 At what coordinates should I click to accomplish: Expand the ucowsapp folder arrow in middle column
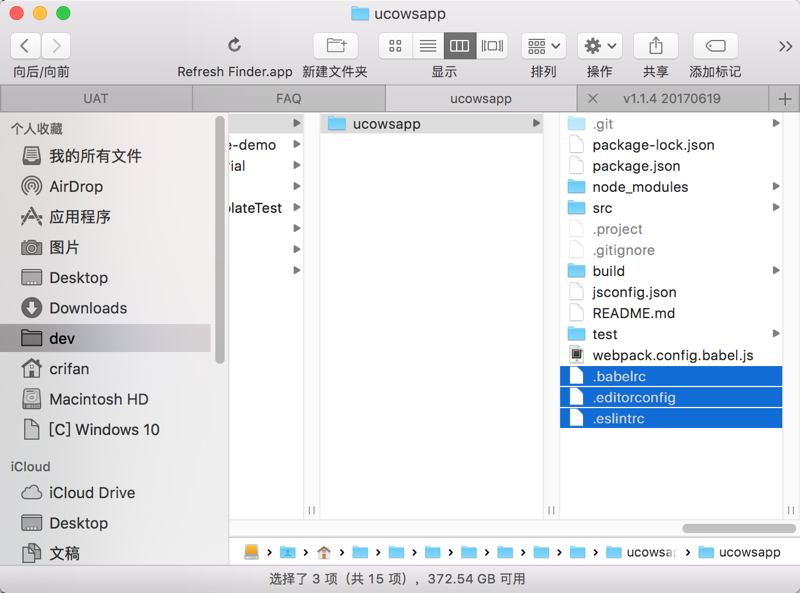[536, 123]
